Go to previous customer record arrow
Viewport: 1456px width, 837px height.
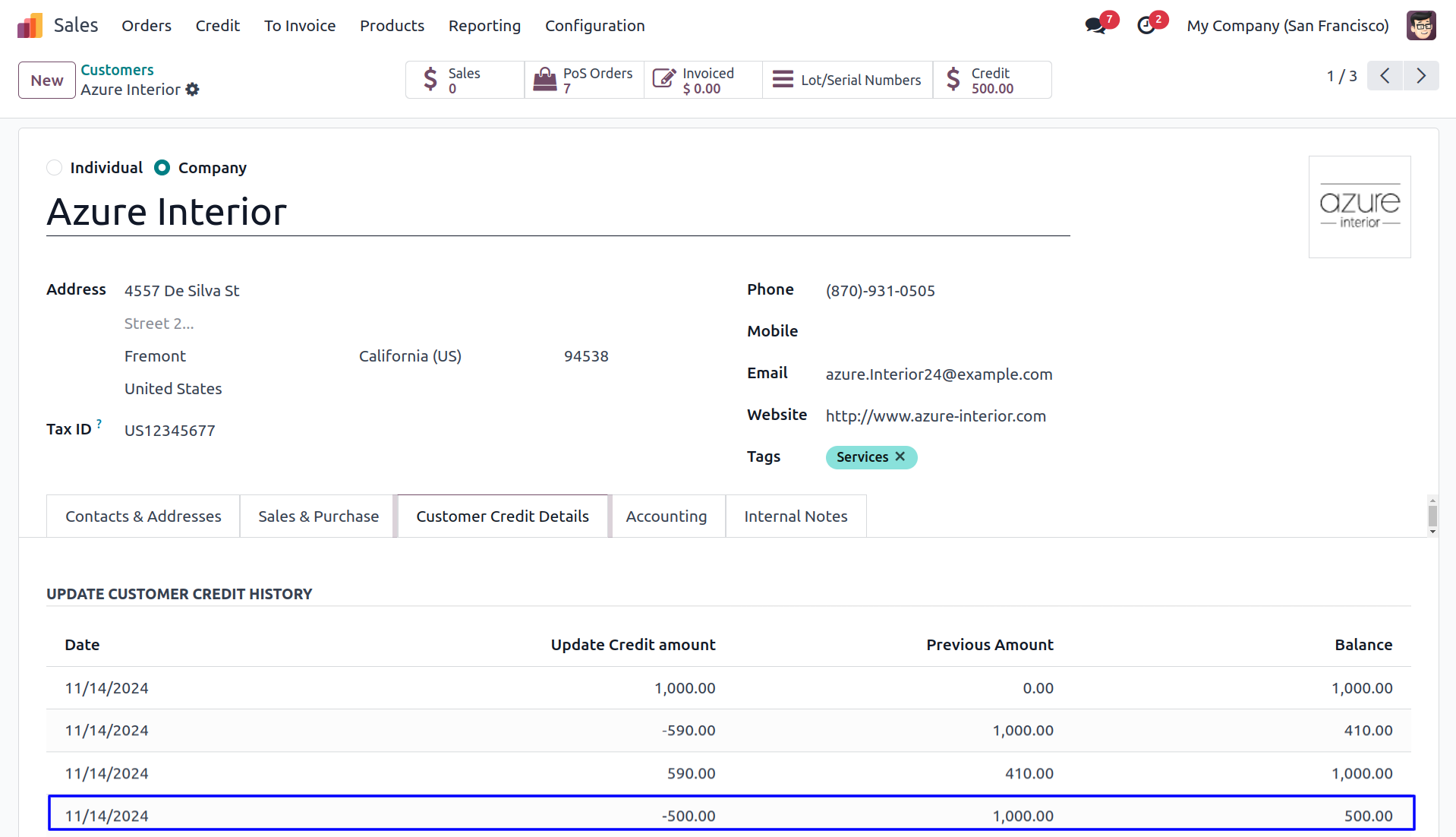pyautogui.click(x=1385, y=76)
